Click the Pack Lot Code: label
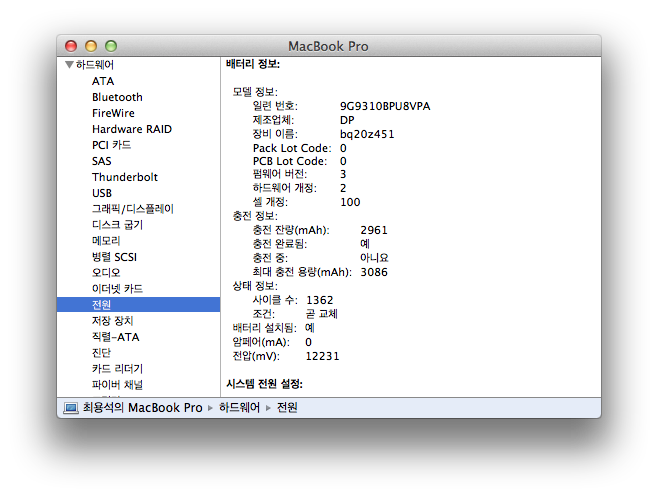Image resolution: width=658 pixels, height=497 pixels. [292, 148]
